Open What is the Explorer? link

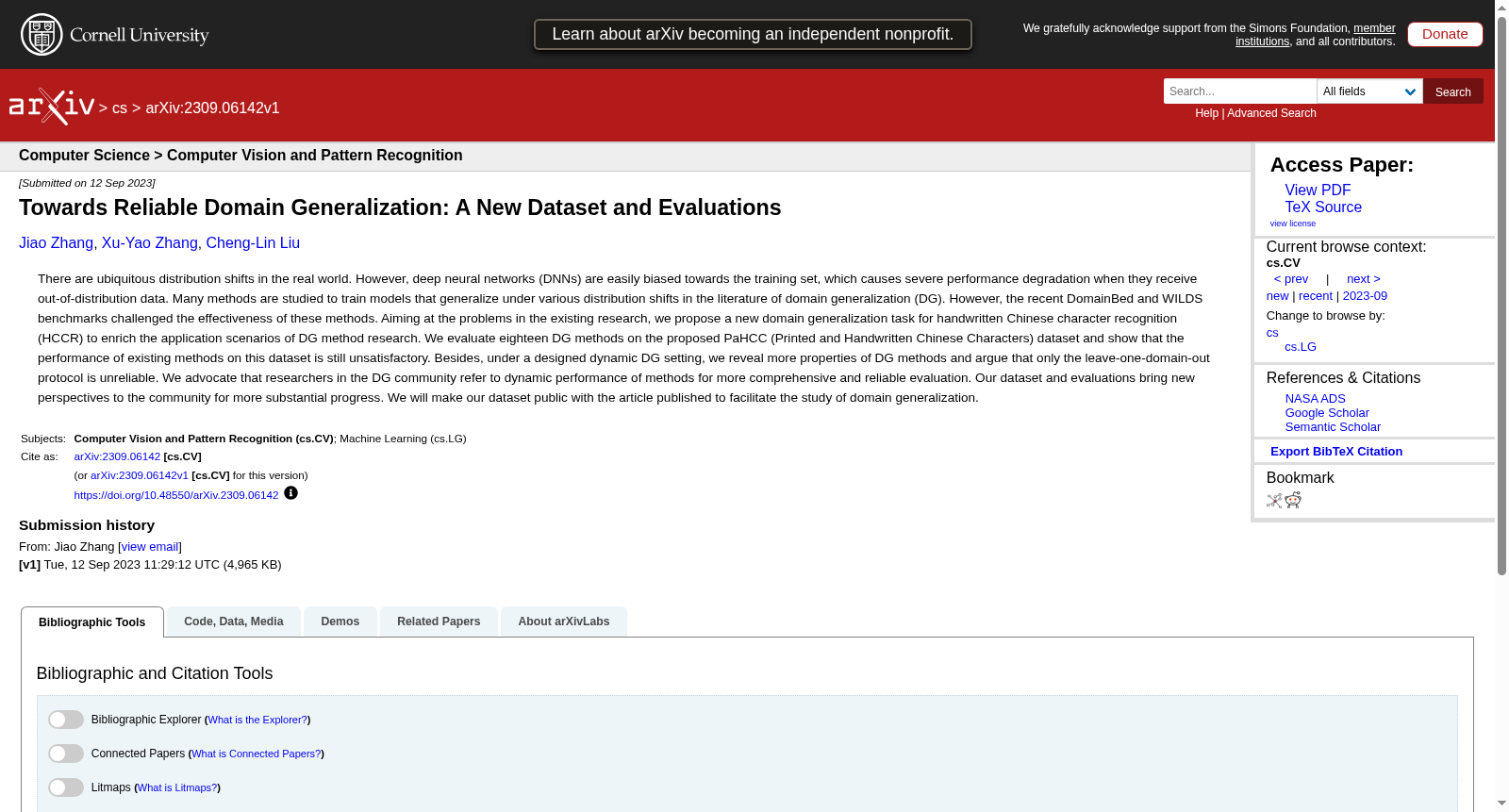pos(257,720)
